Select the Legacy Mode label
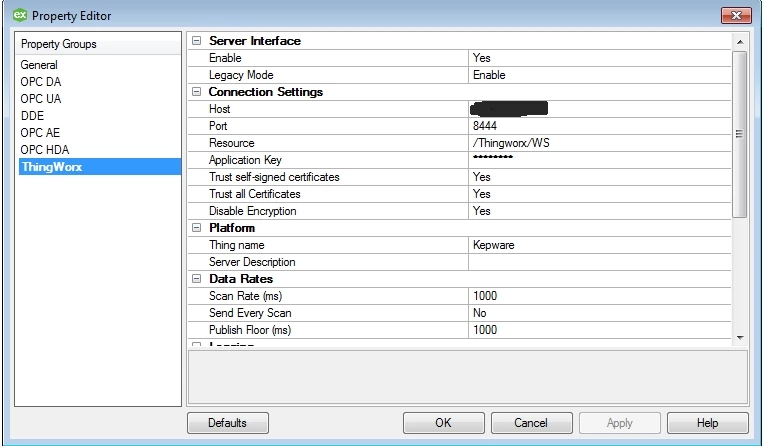This screenshot has width=766, height=446. [x=241, y=75]
